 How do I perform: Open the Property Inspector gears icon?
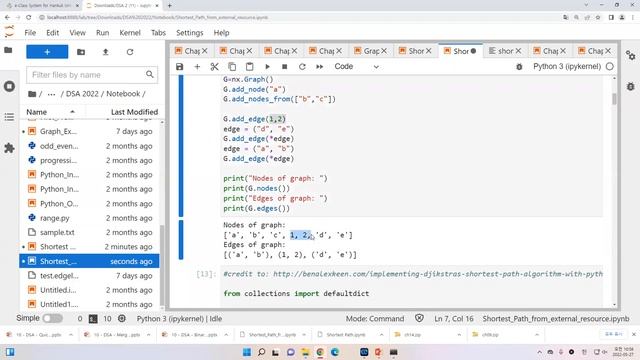(631, 55)
